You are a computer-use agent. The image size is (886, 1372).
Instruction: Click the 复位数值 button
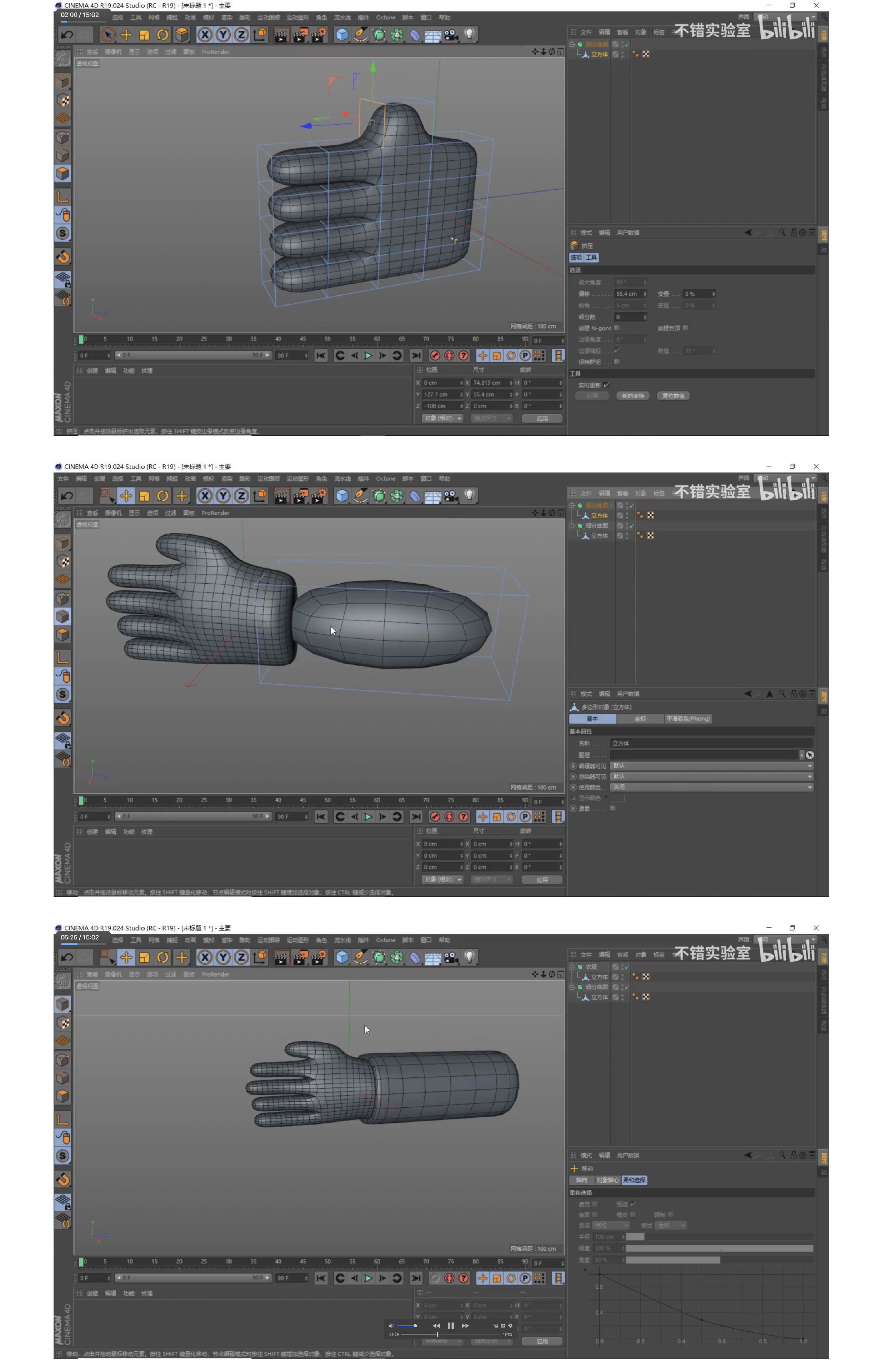[x=673, y=396]
